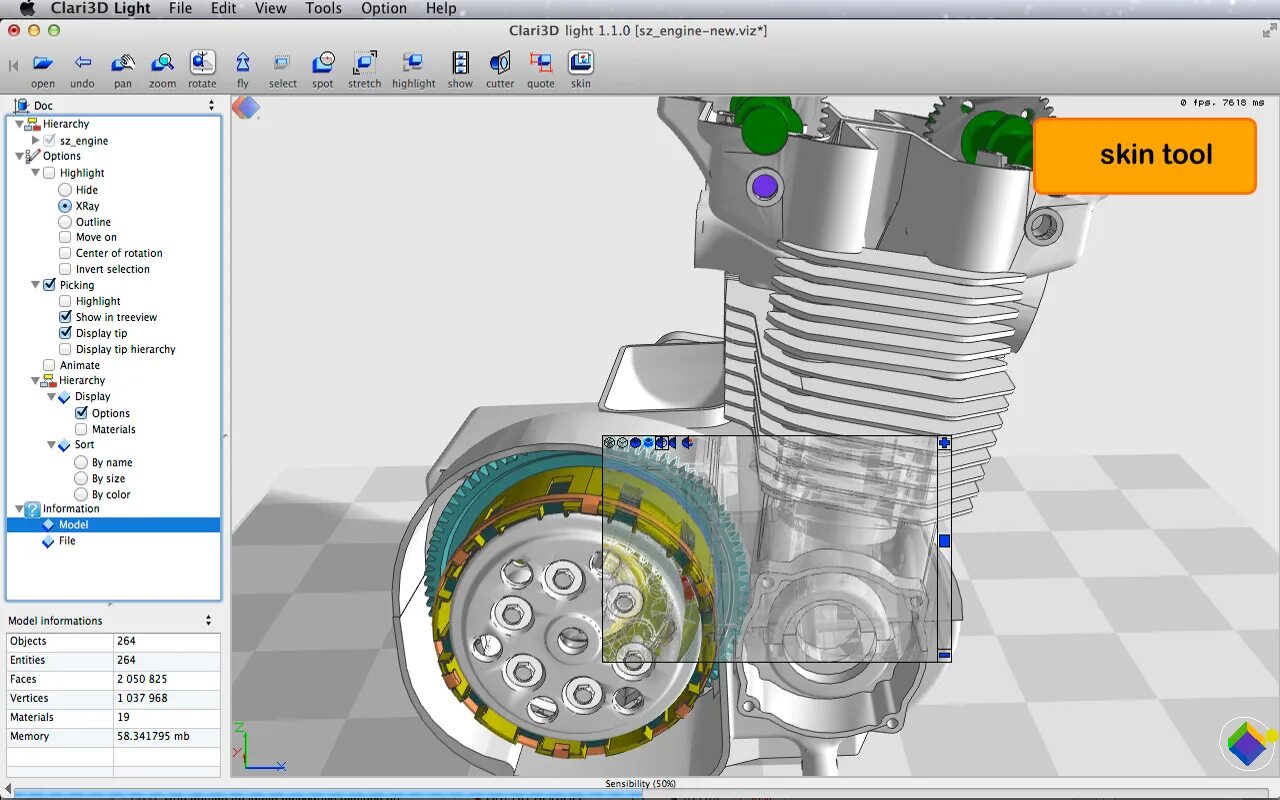This screenshot has height=800, width=1280.
Task: Collapse the Picking options group
Action: tap(36, 285)
